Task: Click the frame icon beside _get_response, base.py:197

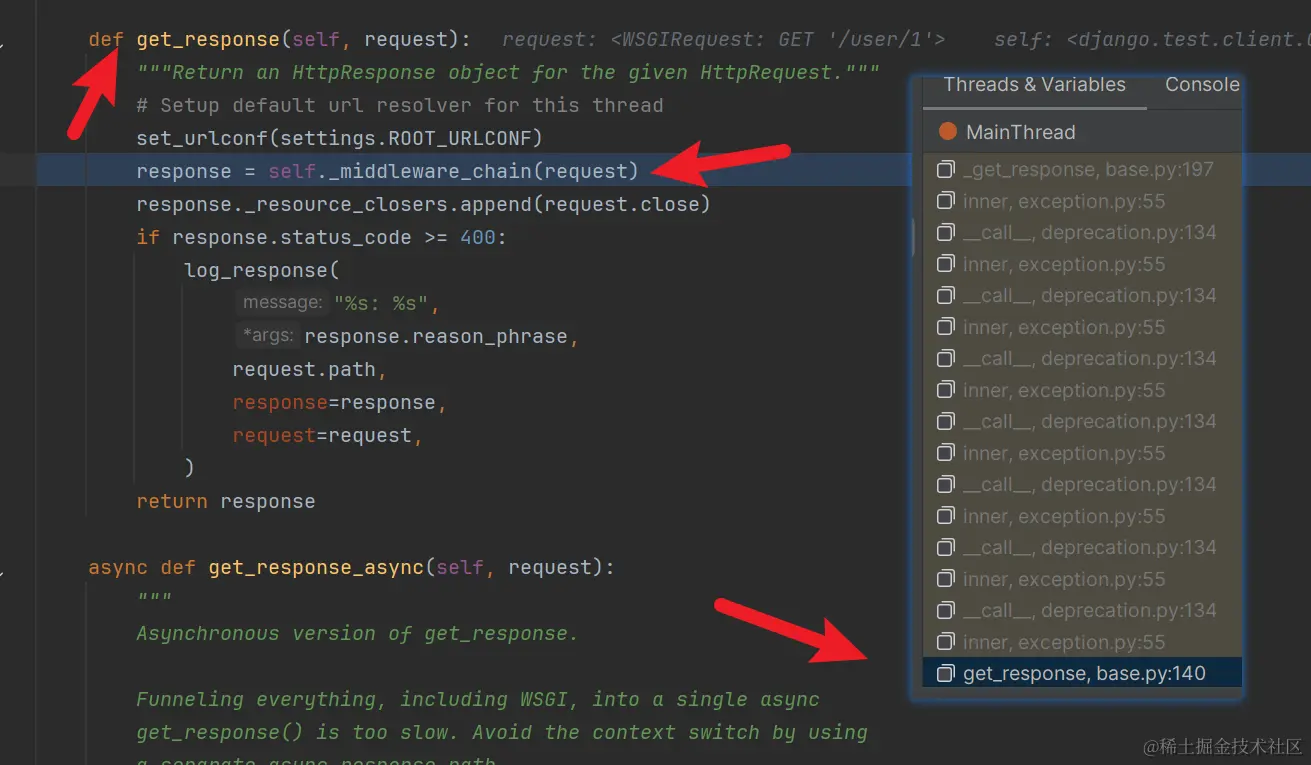Action: 945,170
